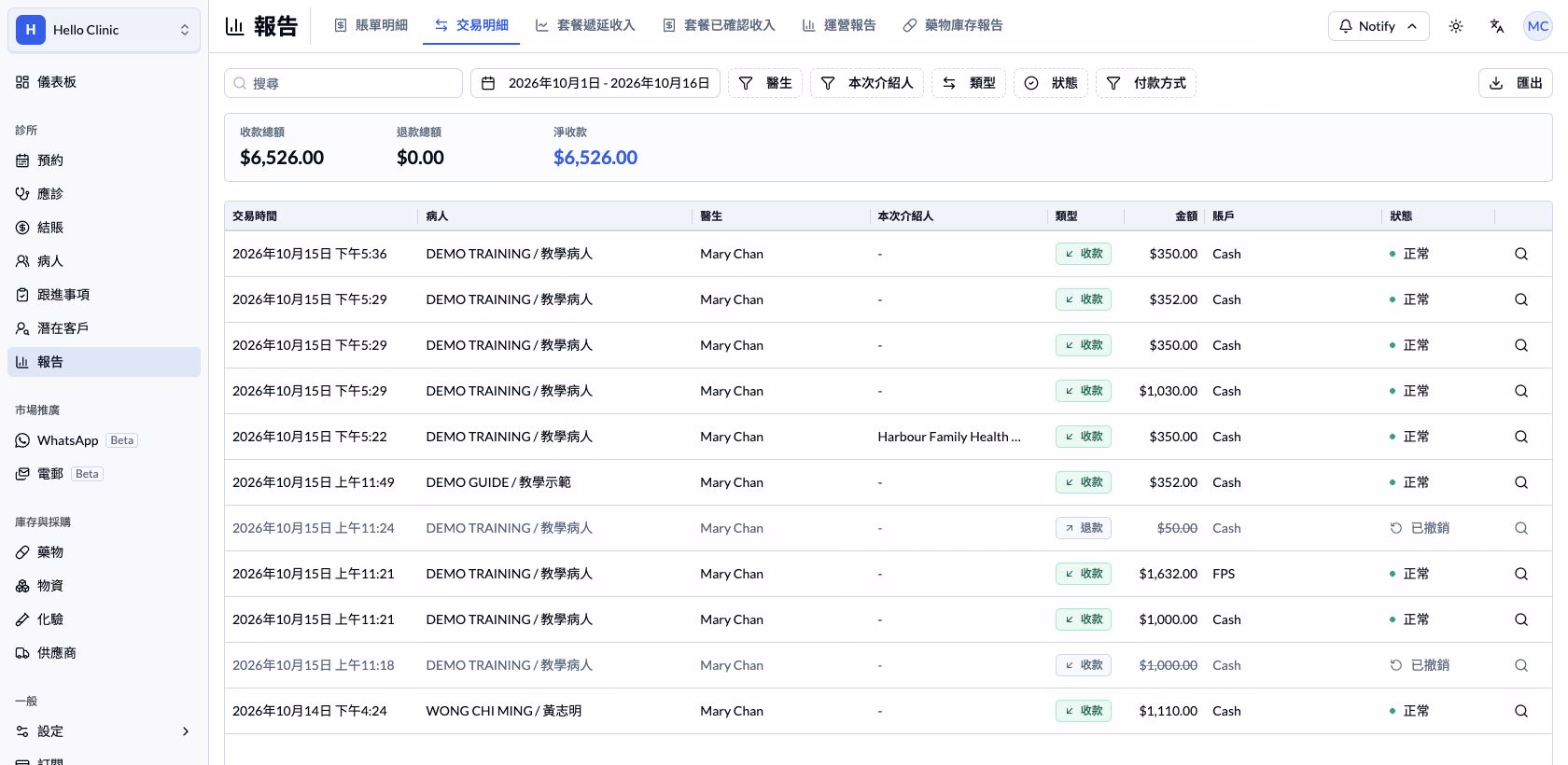Open 物資 supplies in sidebar
This screenshot has width=1568, height=765.
[104, 586]
